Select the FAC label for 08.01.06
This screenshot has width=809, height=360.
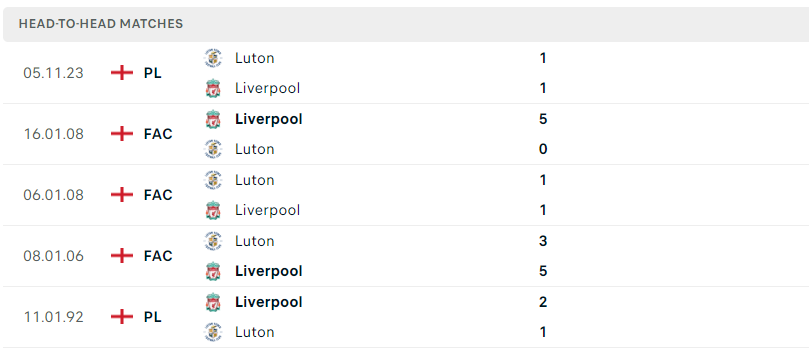[x=158, y=256]
